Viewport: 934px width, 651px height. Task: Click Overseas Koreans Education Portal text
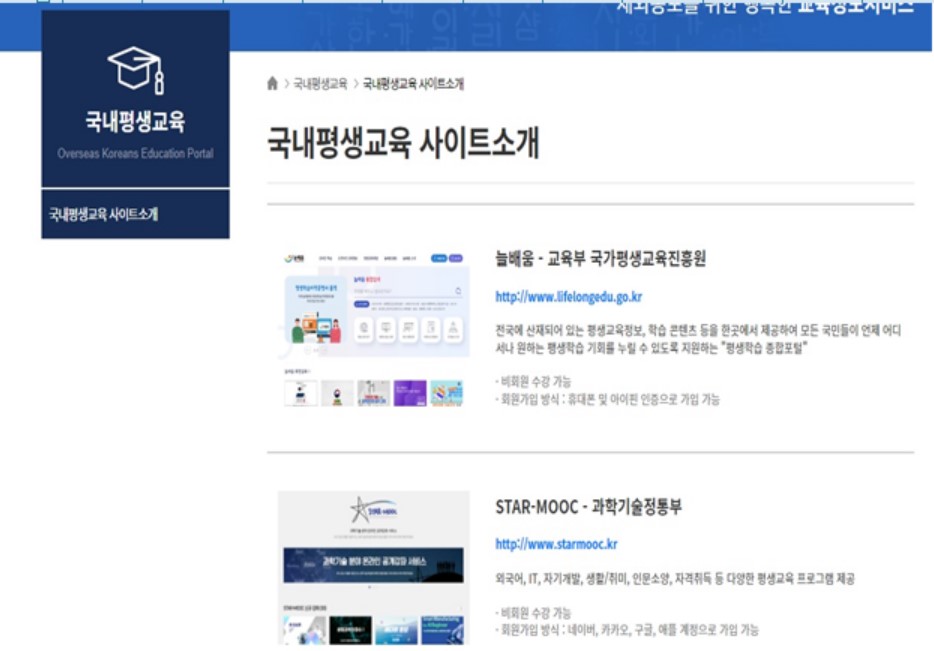point(135,154)
